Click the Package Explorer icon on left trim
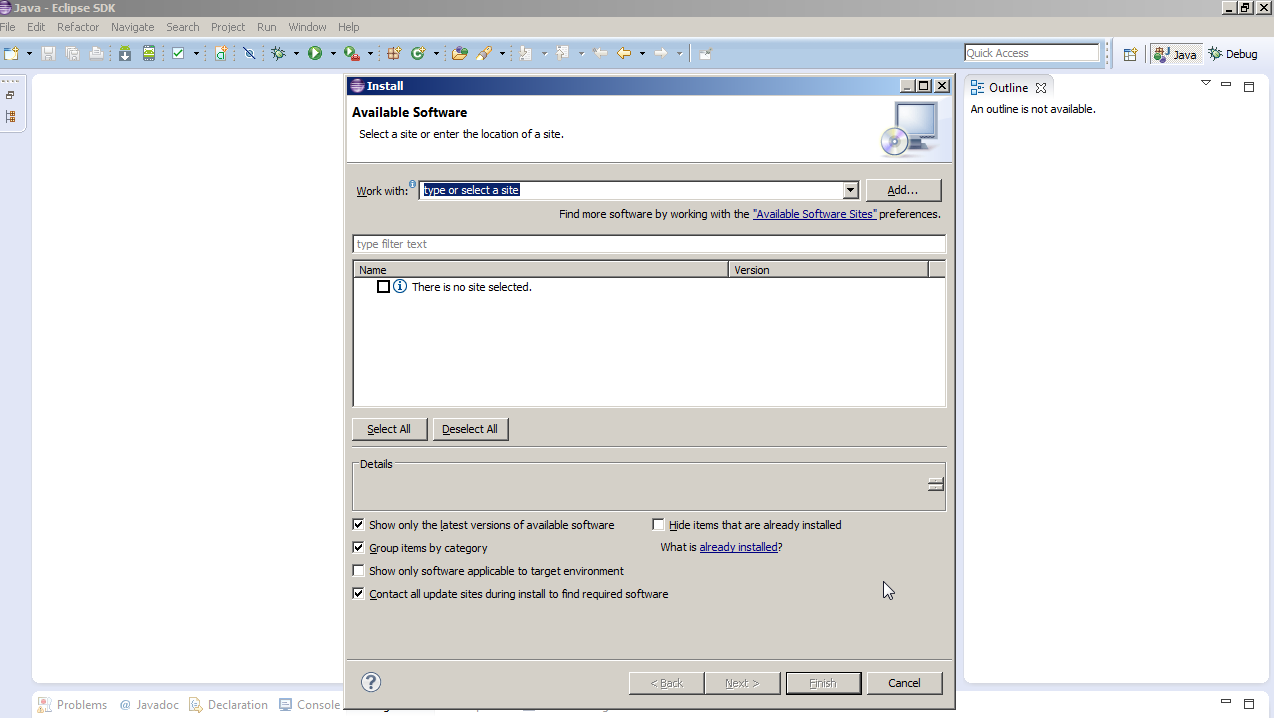Image resolution: width=1274 pixels, height=718 pixels. [10, 116]
